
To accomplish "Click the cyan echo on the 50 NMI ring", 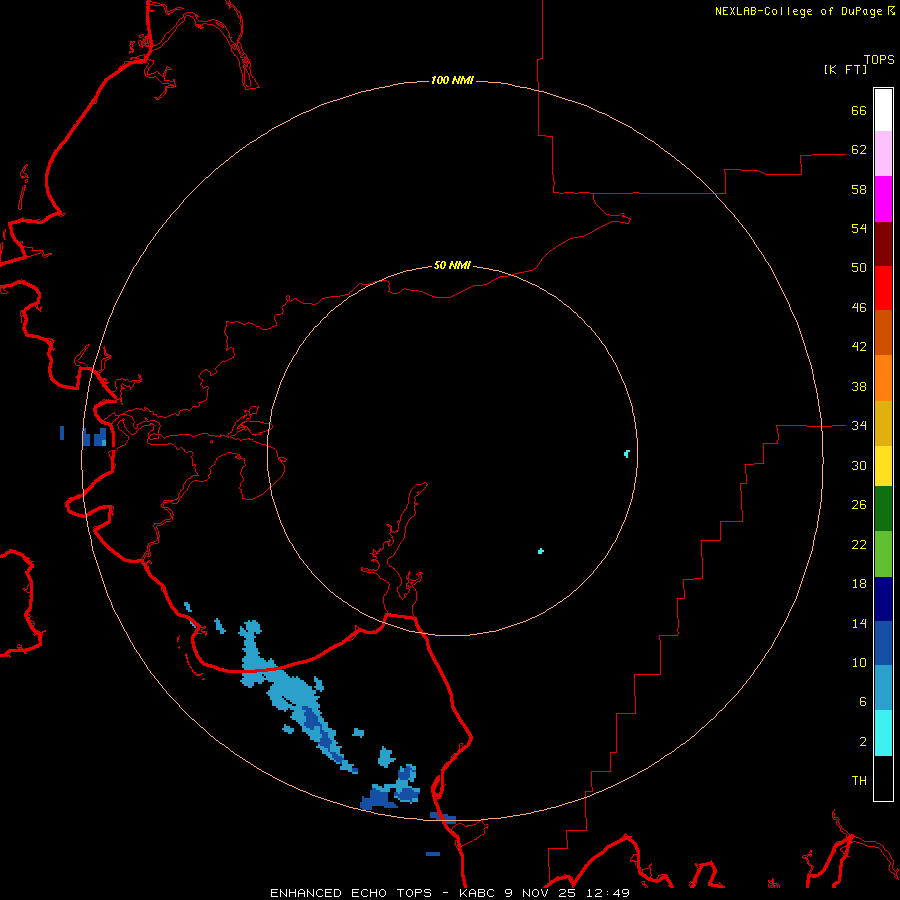I will coord(627,454).
